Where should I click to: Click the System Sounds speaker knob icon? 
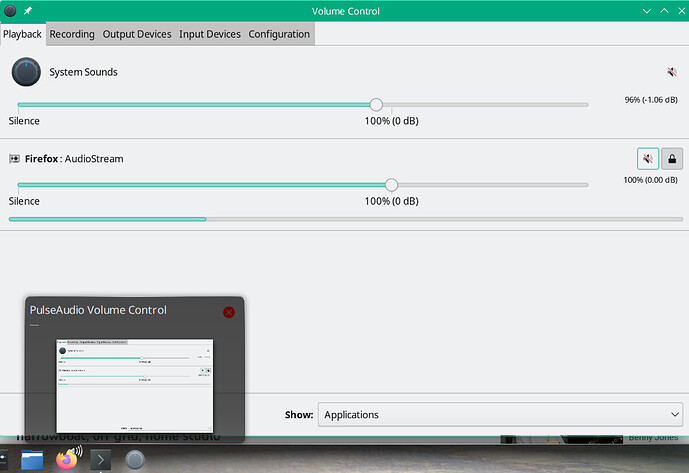[x=26, y=72]
